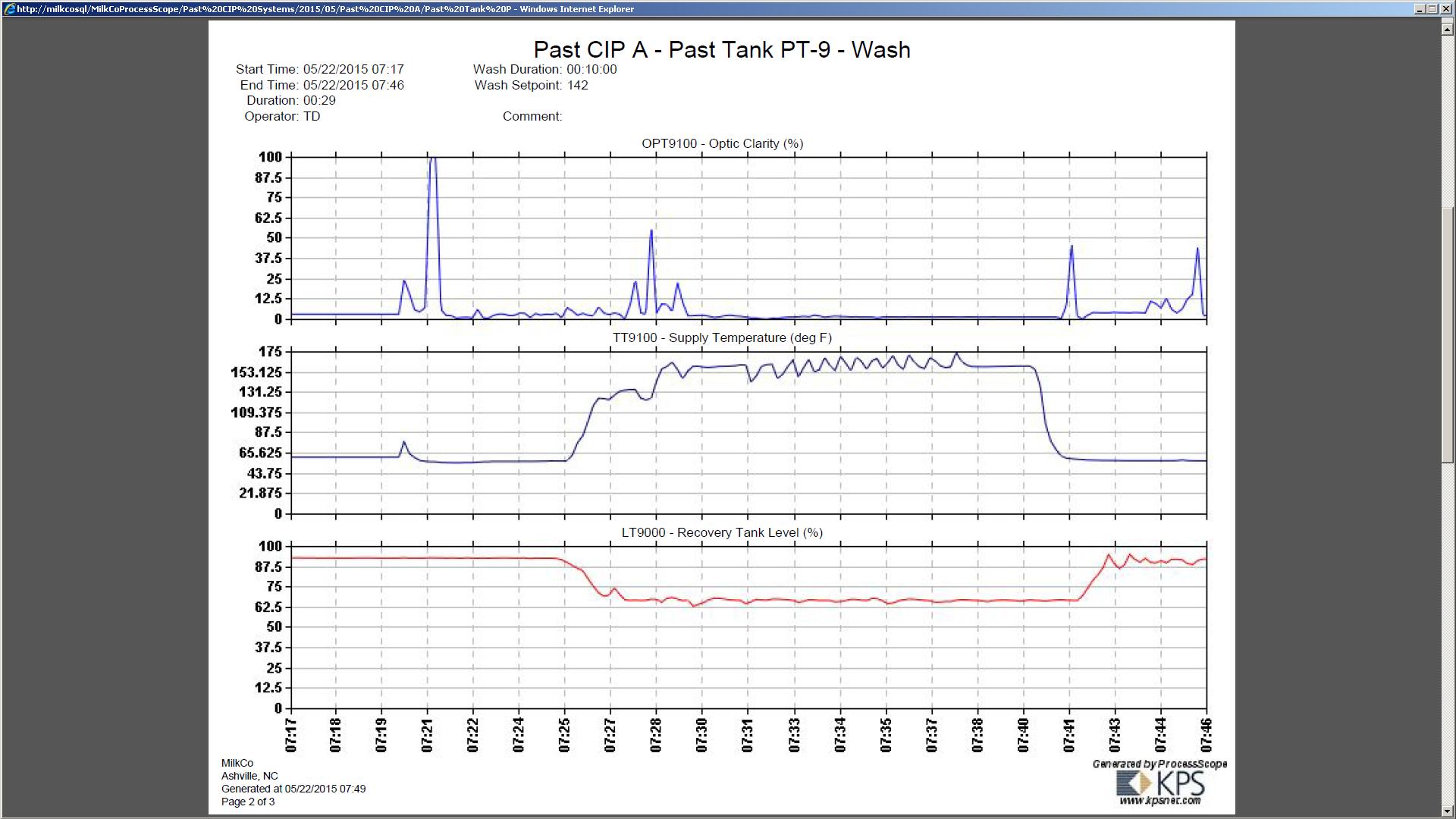Viewport: 1456px width, 819px height.
Task: Click the 07:46 time axis label
Action: coord(1207,736)
